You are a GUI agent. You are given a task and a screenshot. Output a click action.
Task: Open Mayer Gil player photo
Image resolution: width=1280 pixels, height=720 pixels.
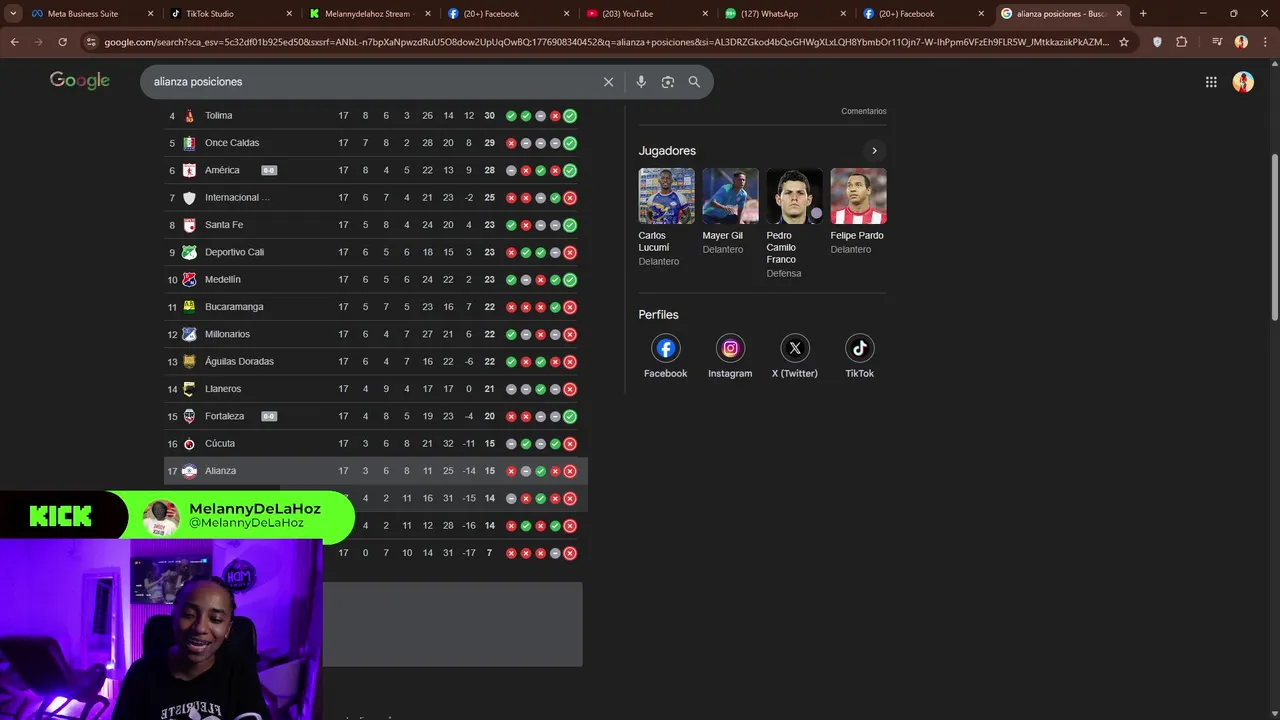point(730,196)
